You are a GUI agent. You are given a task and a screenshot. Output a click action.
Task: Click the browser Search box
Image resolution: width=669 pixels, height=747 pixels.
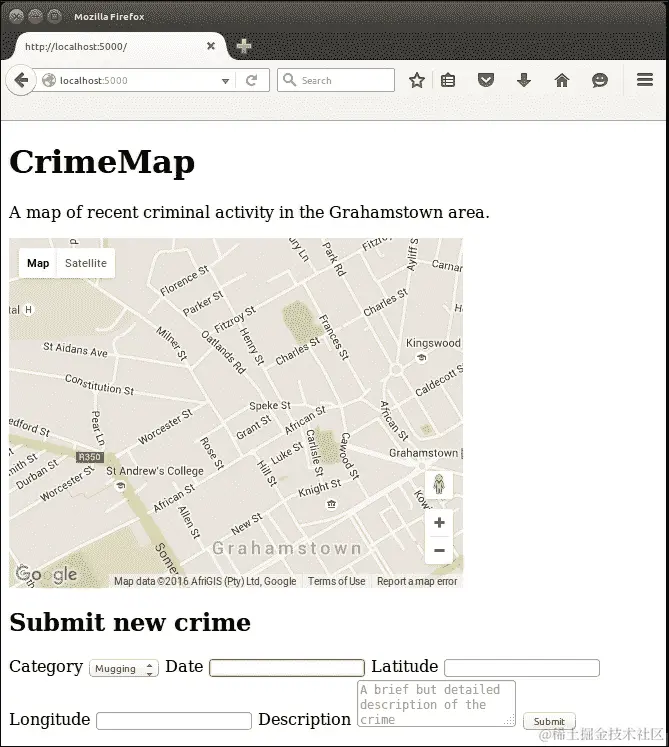click(x=336, y=80)
